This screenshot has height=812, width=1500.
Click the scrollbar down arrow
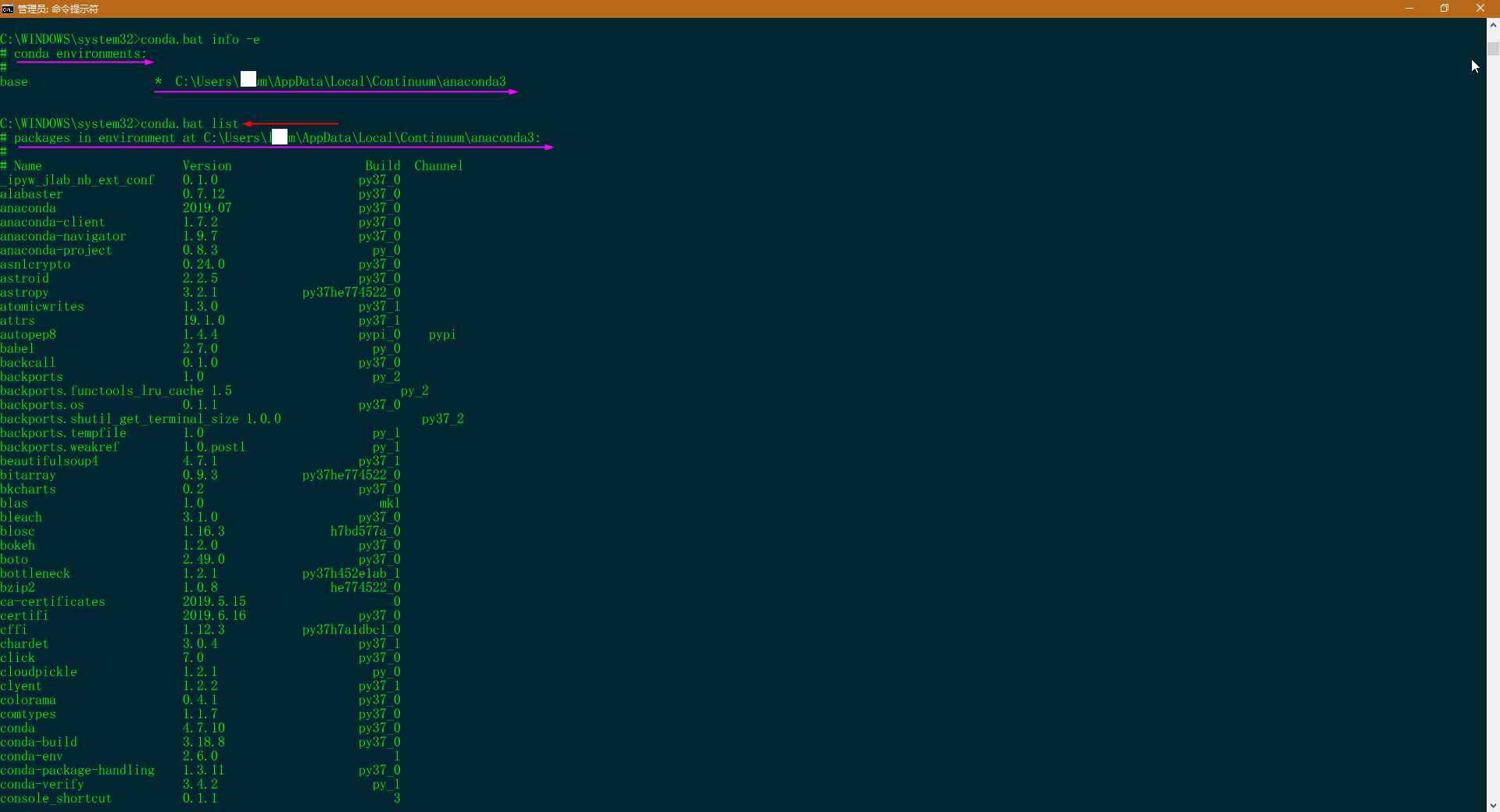[x=1493, y=805]
